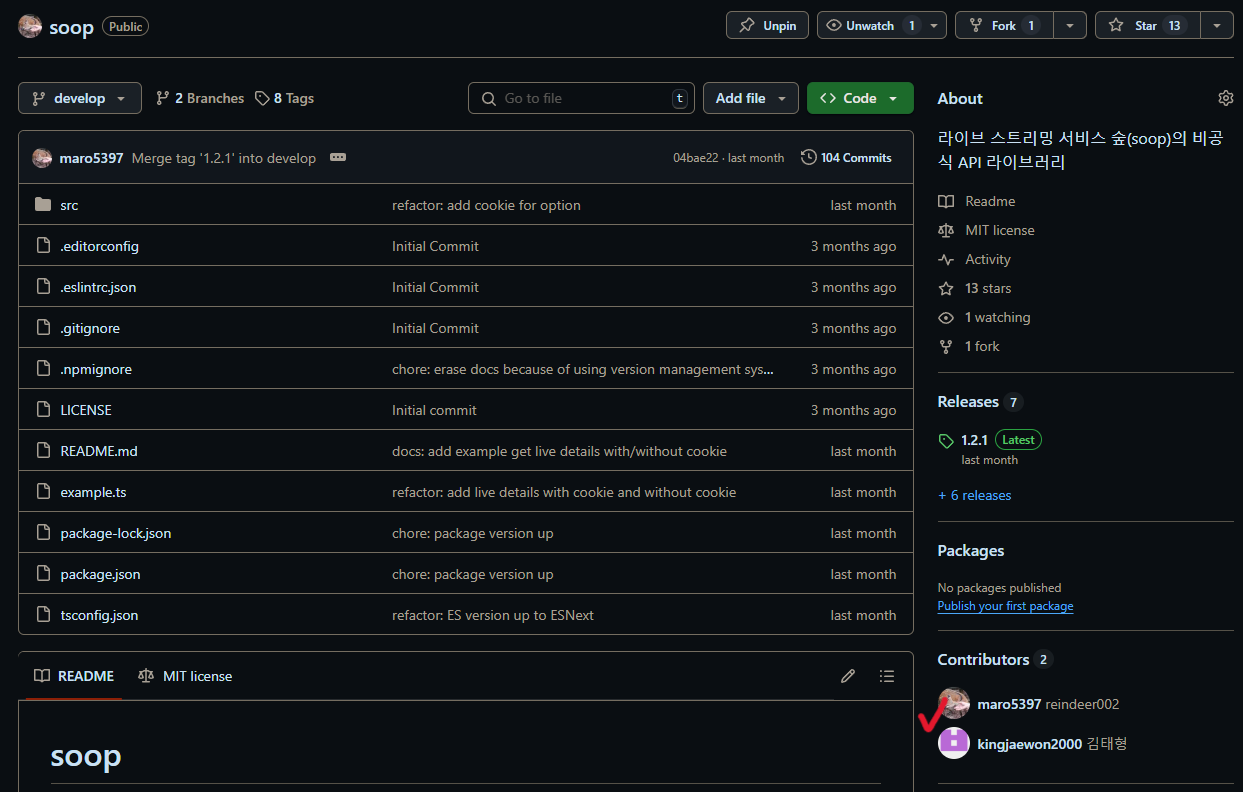Open the Contributors heading link
The width and height of the screenshot is (1243, 792).
pos(983,659)
